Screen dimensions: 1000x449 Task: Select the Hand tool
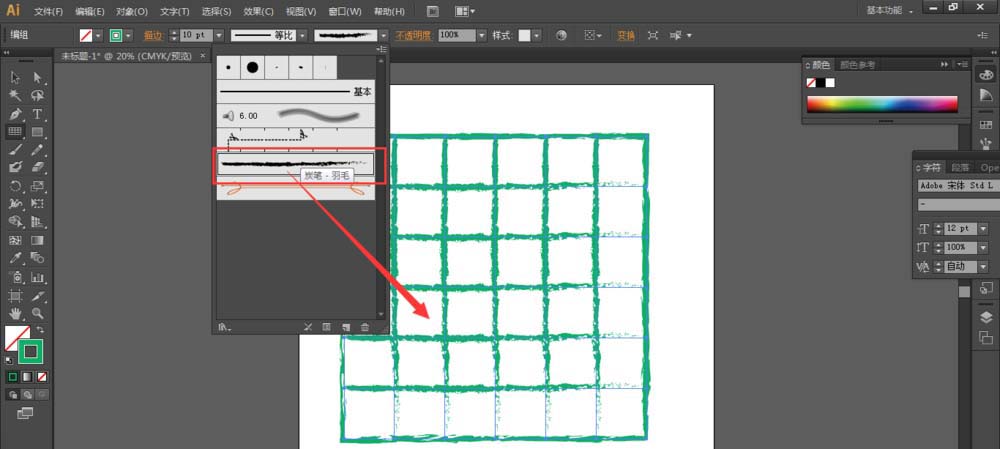[x=16, y=313]
